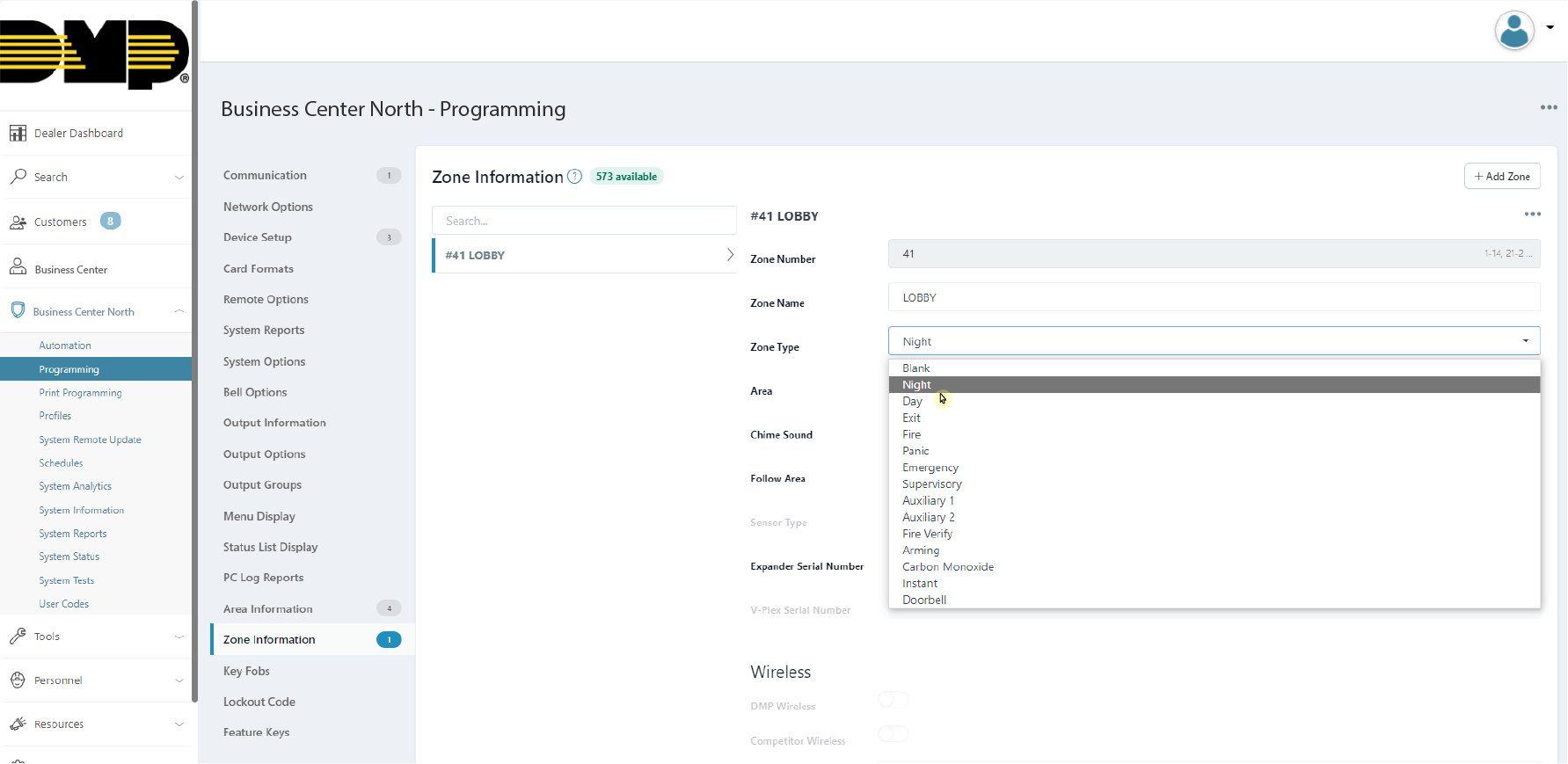Open the System Remote Update link
1568x764 pixels.
90,440
